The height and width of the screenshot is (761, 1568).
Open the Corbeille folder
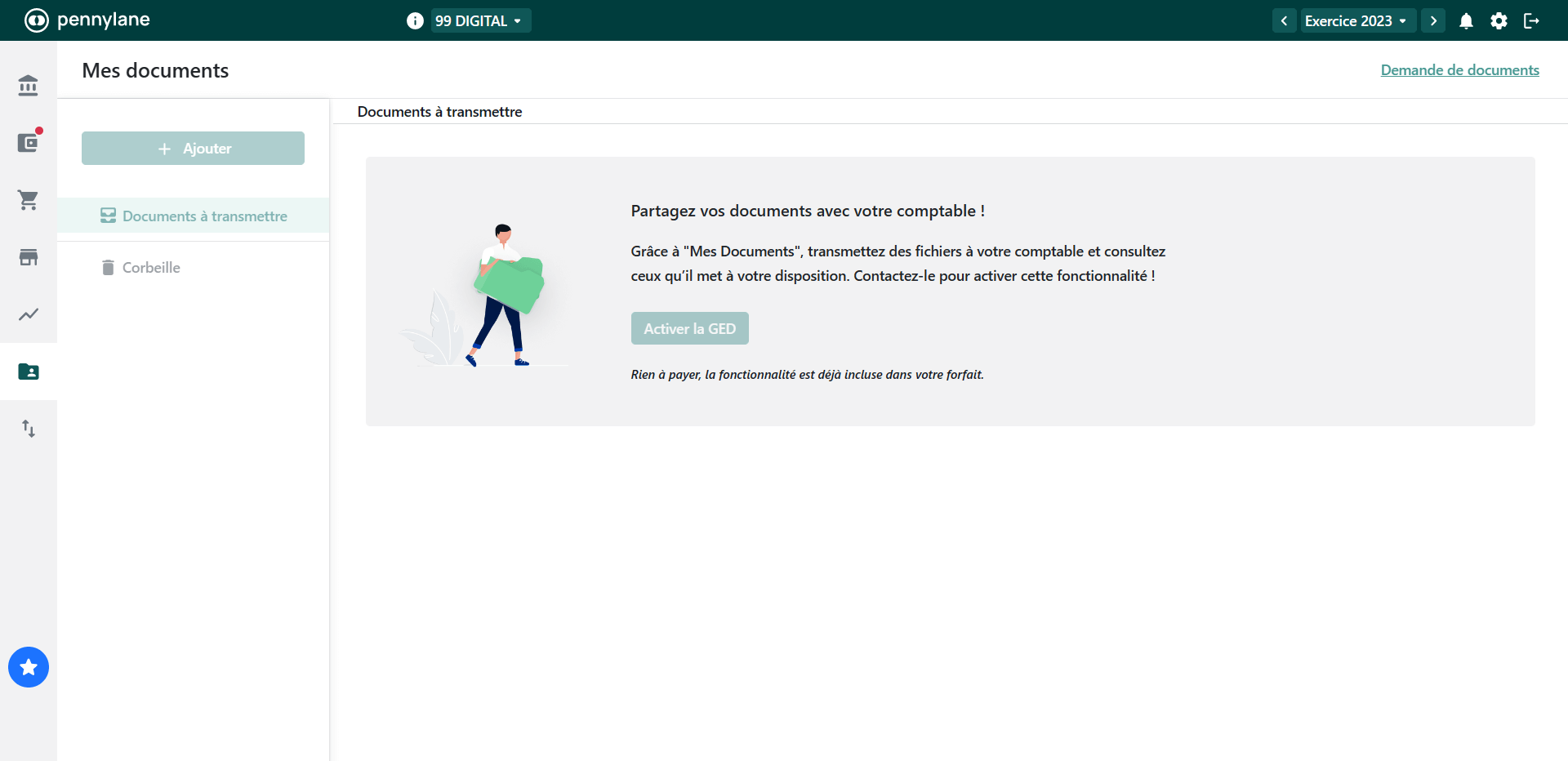[x=151, y=268]
